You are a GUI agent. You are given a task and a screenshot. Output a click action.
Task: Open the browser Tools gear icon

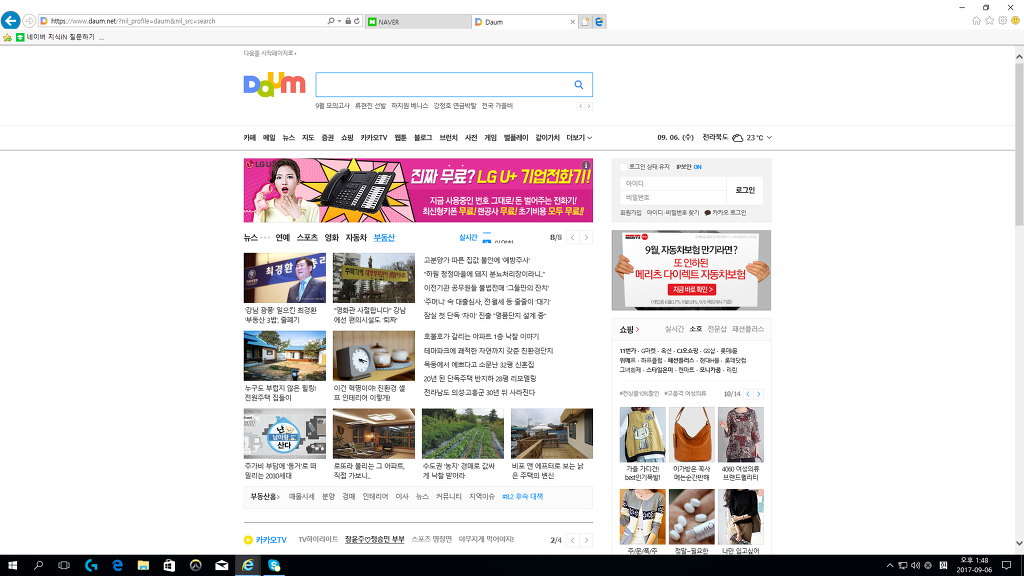[x=1002, y=21]
